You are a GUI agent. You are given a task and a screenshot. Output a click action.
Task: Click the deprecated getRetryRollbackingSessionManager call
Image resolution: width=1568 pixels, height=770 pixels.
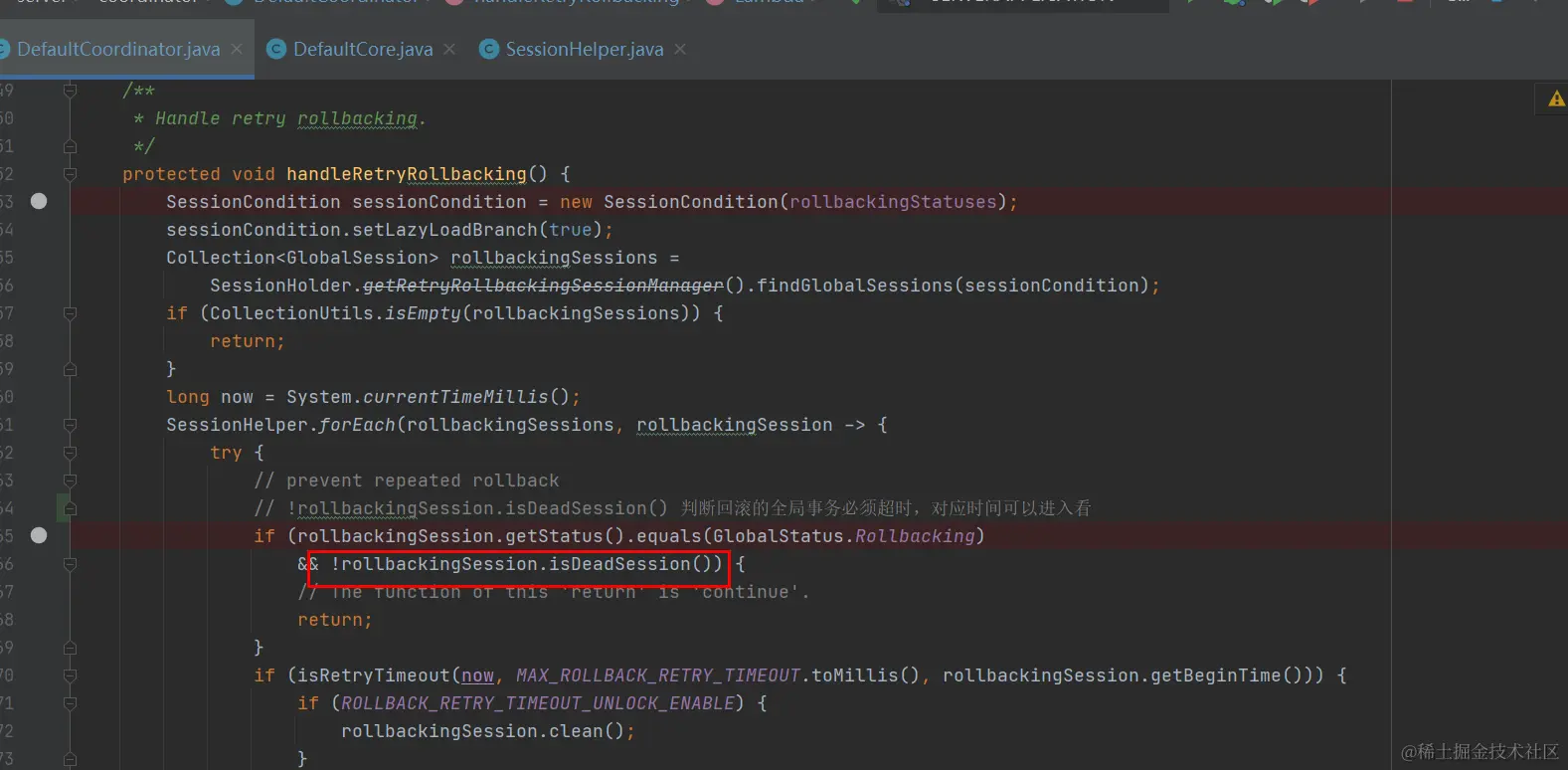point(543,286)
